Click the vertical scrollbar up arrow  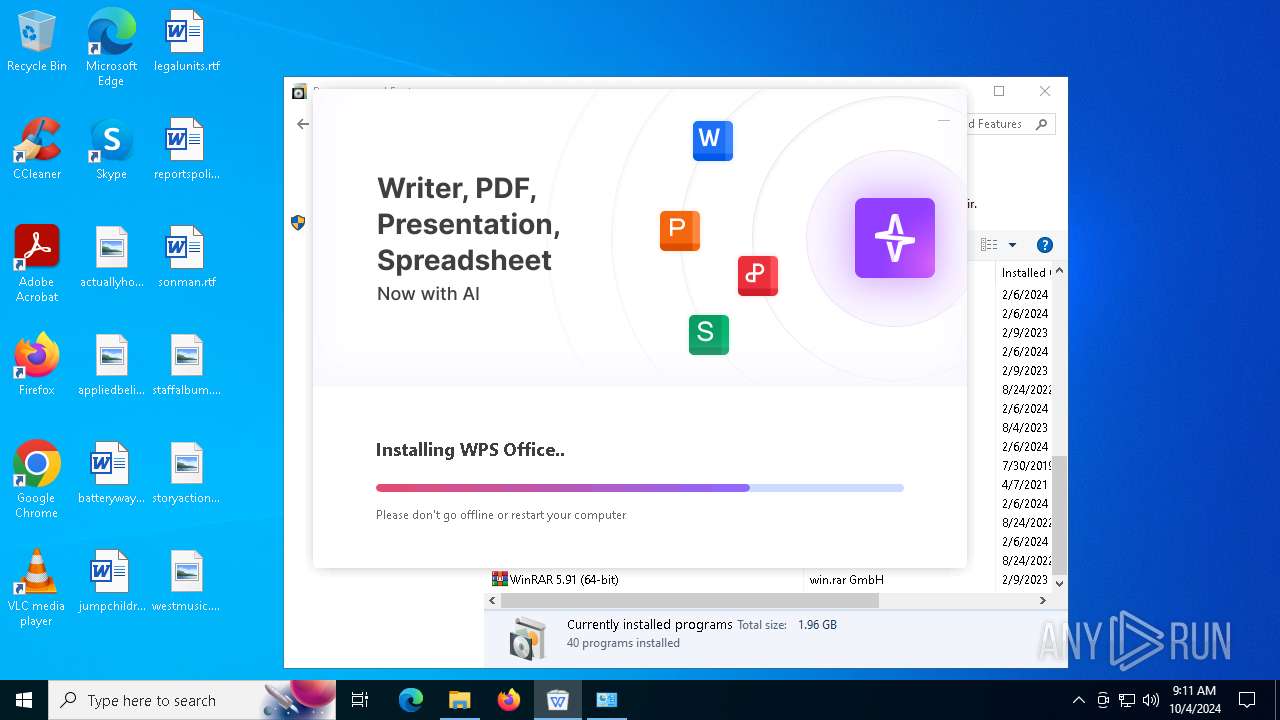pos(1059,271)
